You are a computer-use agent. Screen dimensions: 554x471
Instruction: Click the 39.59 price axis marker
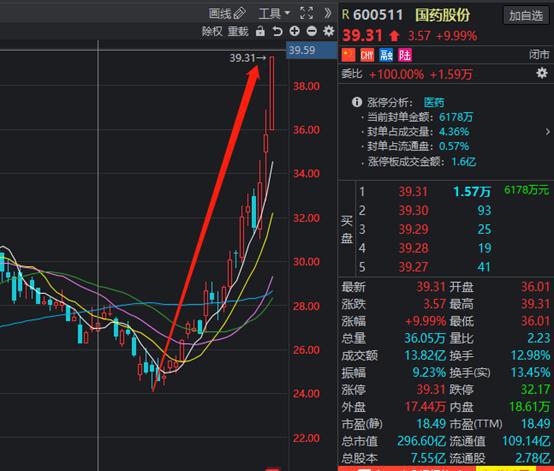tap(311, 50)
